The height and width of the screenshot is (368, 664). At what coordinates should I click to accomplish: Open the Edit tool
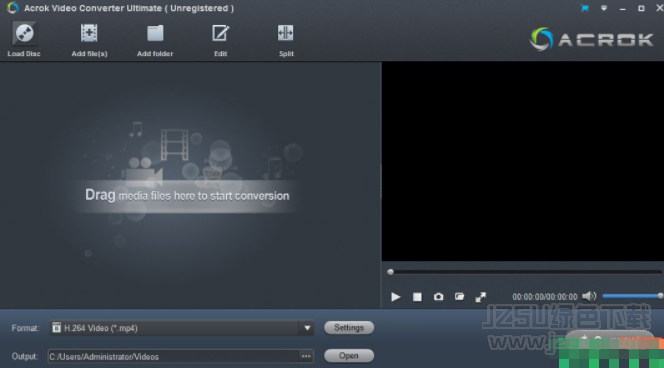220,33
